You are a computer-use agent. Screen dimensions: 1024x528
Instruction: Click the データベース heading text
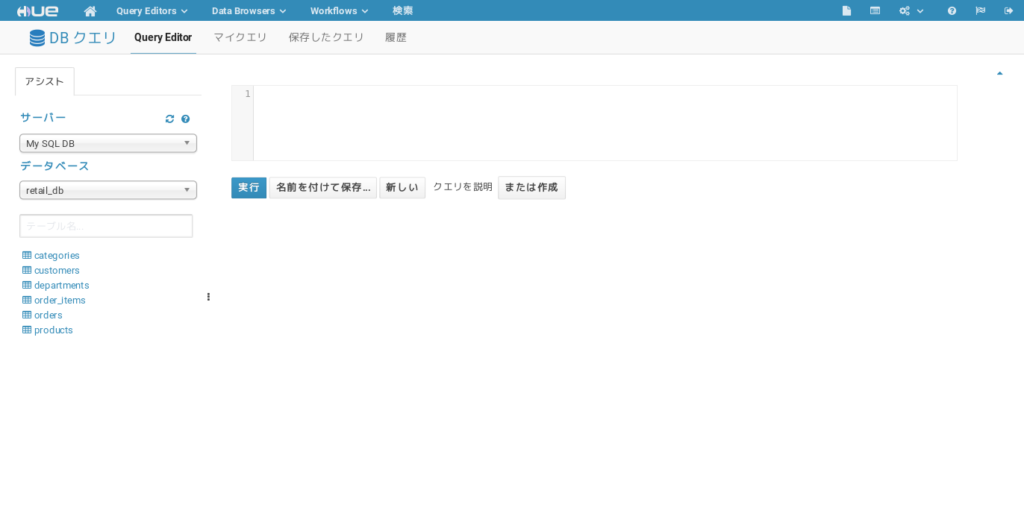pyautogui.click(x=55, y=166)
